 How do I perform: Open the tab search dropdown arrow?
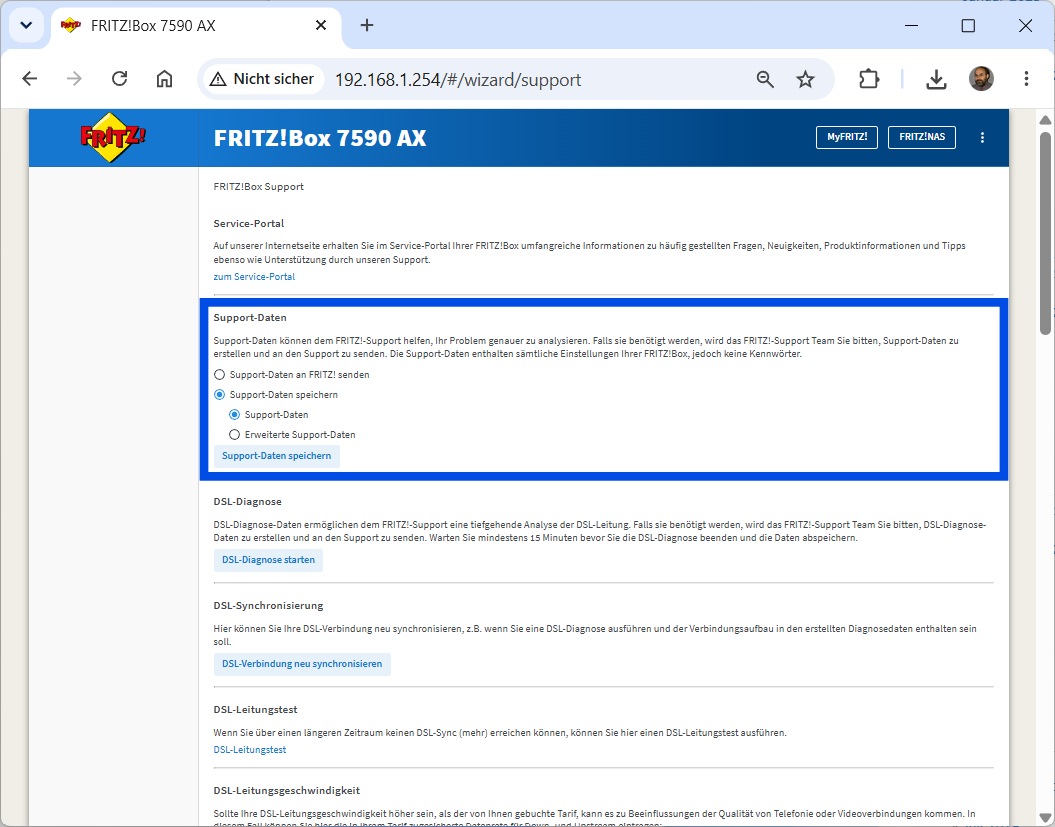click(x=26, y=26)
